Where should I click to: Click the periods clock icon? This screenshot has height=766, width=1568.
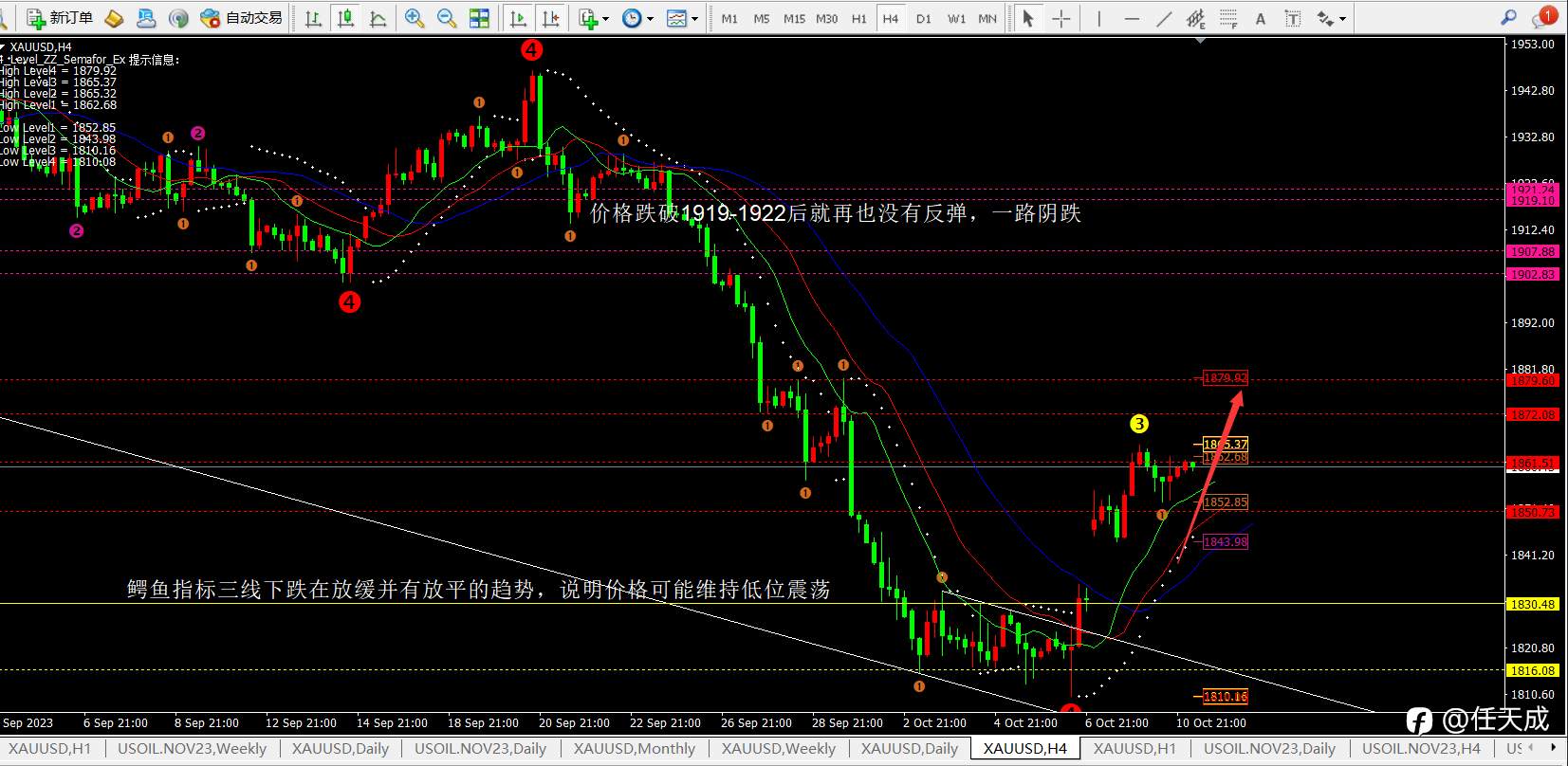pos(632,18)
